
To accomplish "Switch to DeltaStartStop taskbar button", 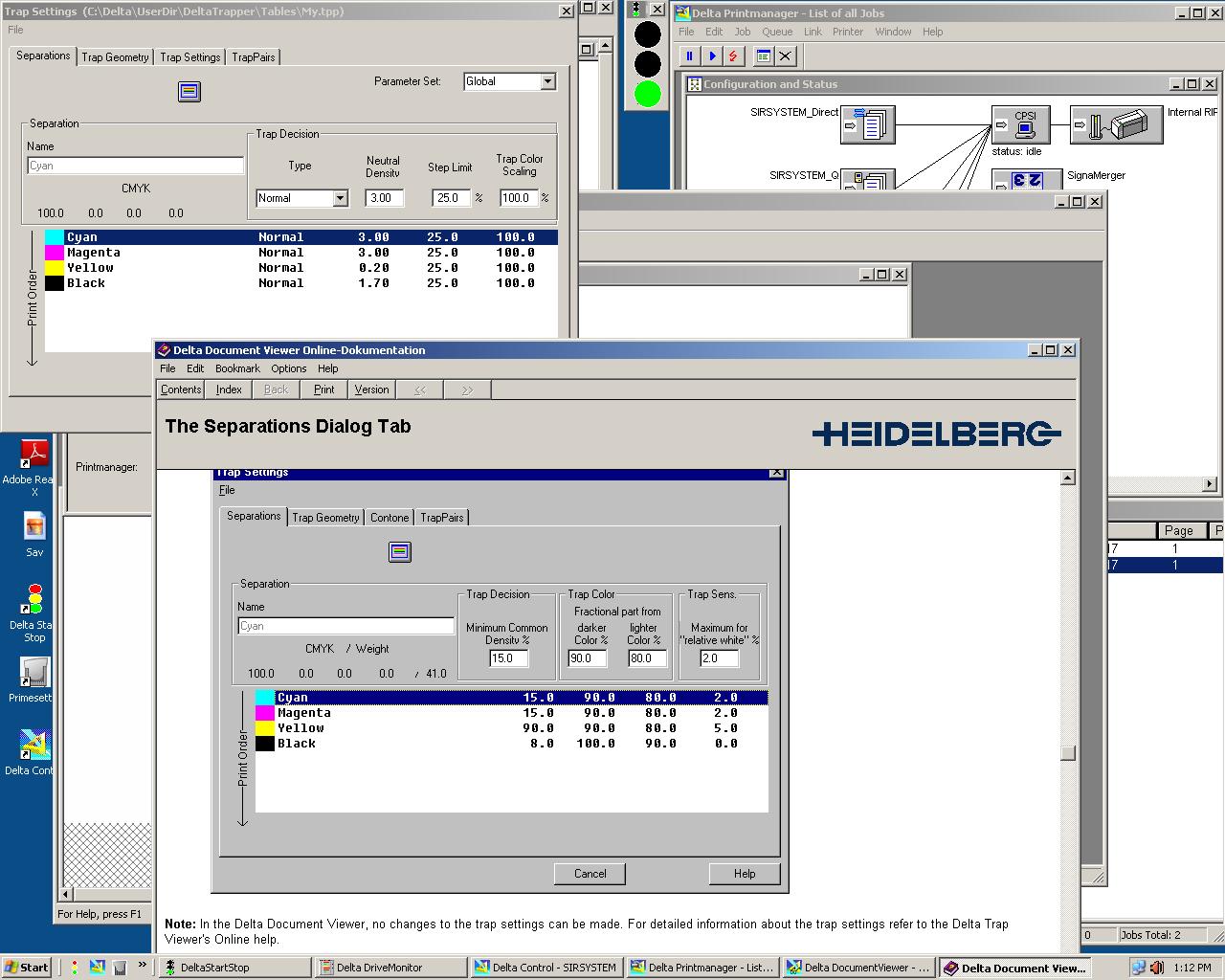I will pos(234,968).
